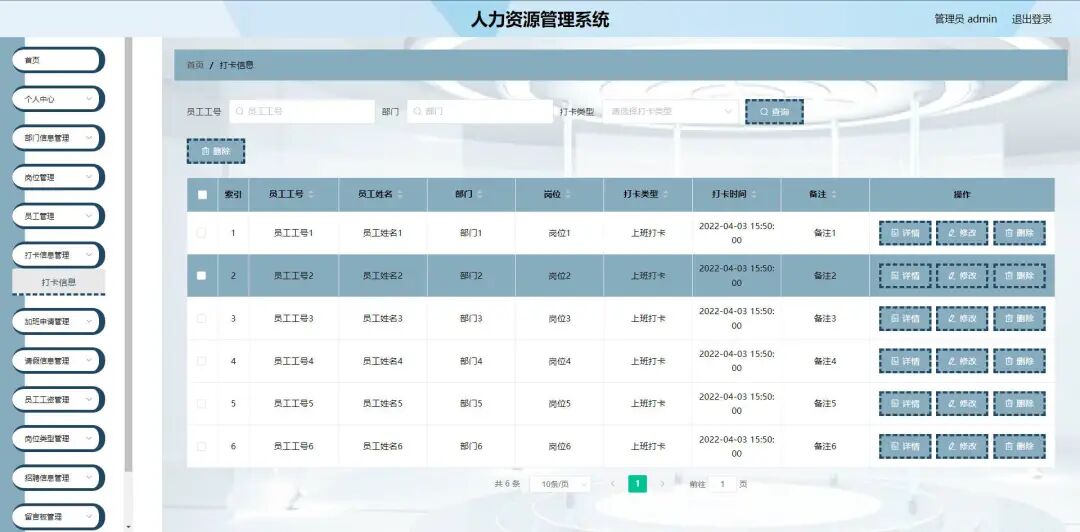Click 删除 for row 员工工号6
This screenshot has width=1080, height=532.
(x=1019, y=447)
